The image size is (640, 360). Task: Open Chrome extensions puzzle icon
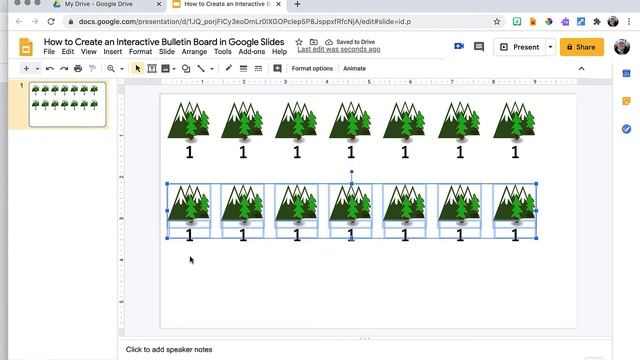tap(597, 22)
